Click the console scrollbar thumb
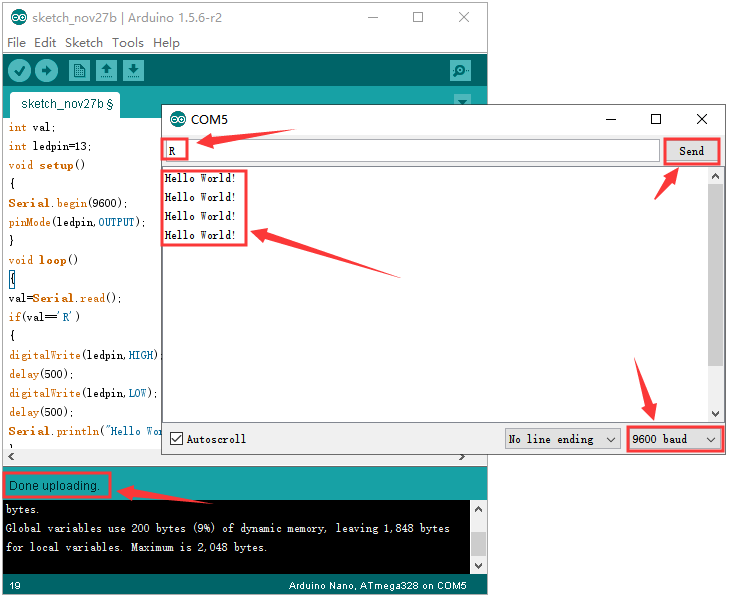 pos(478,544)
